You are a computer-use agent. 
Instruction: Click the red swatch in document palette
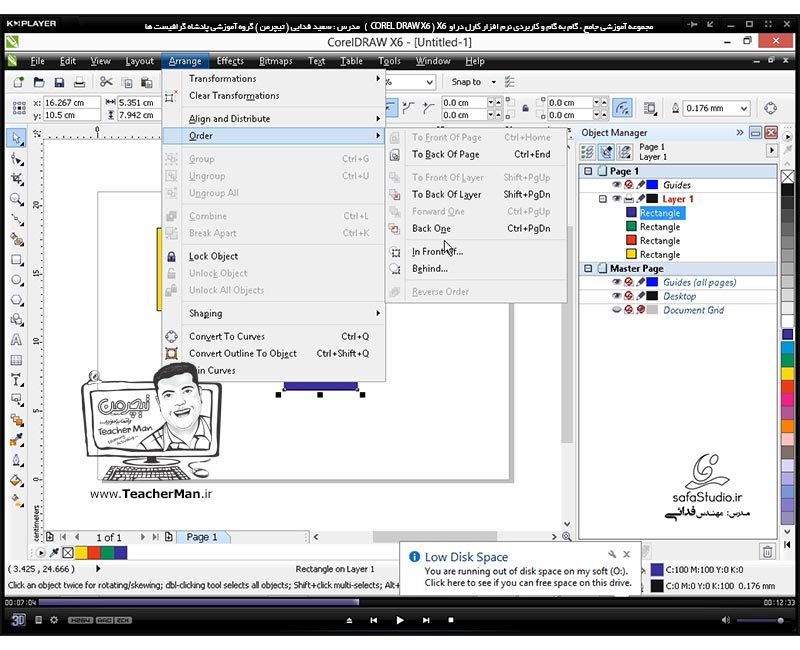point(94,552)
